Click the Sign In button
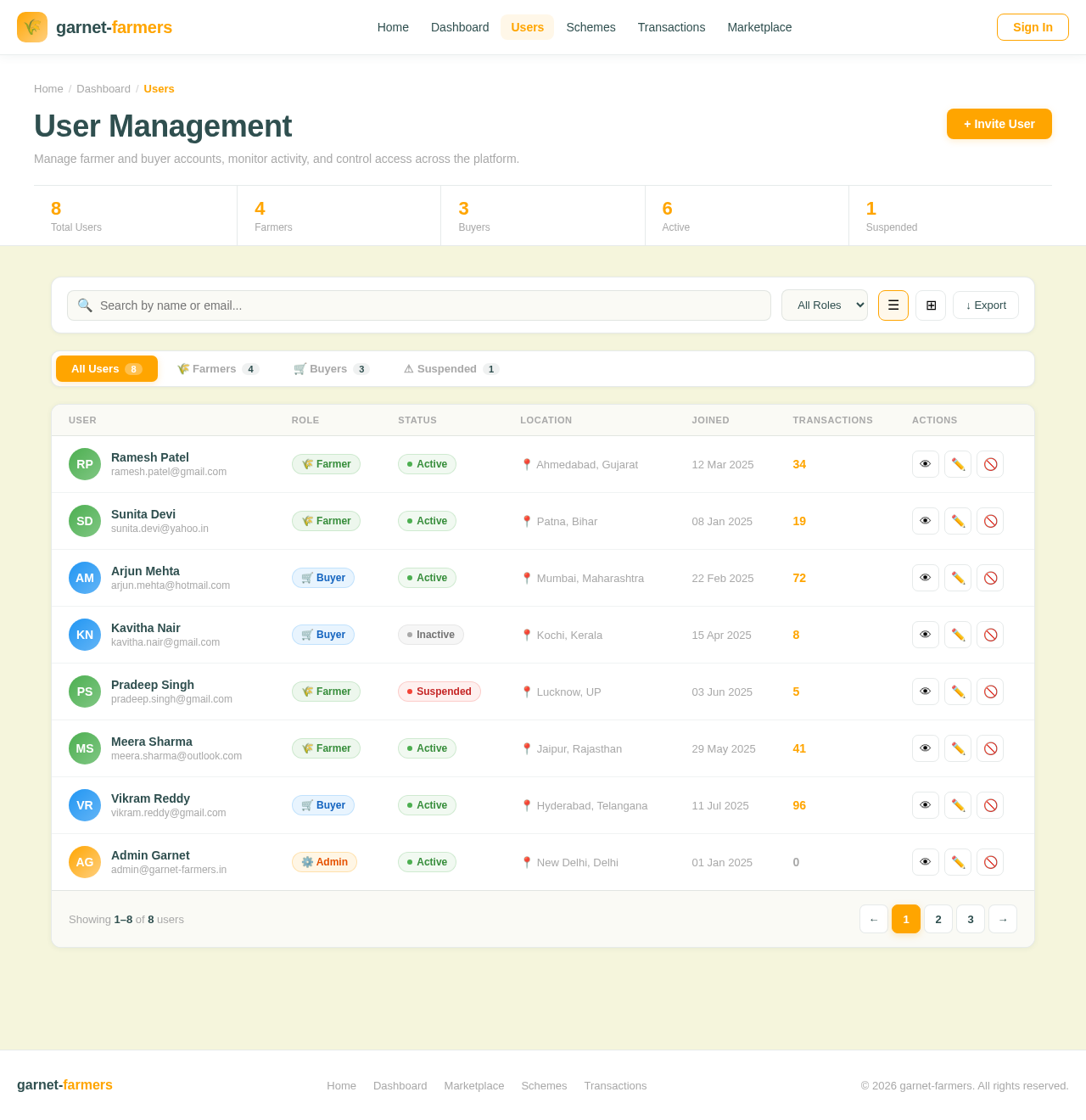This screenshot has height=1120, width=1086. coord(1033,27)
